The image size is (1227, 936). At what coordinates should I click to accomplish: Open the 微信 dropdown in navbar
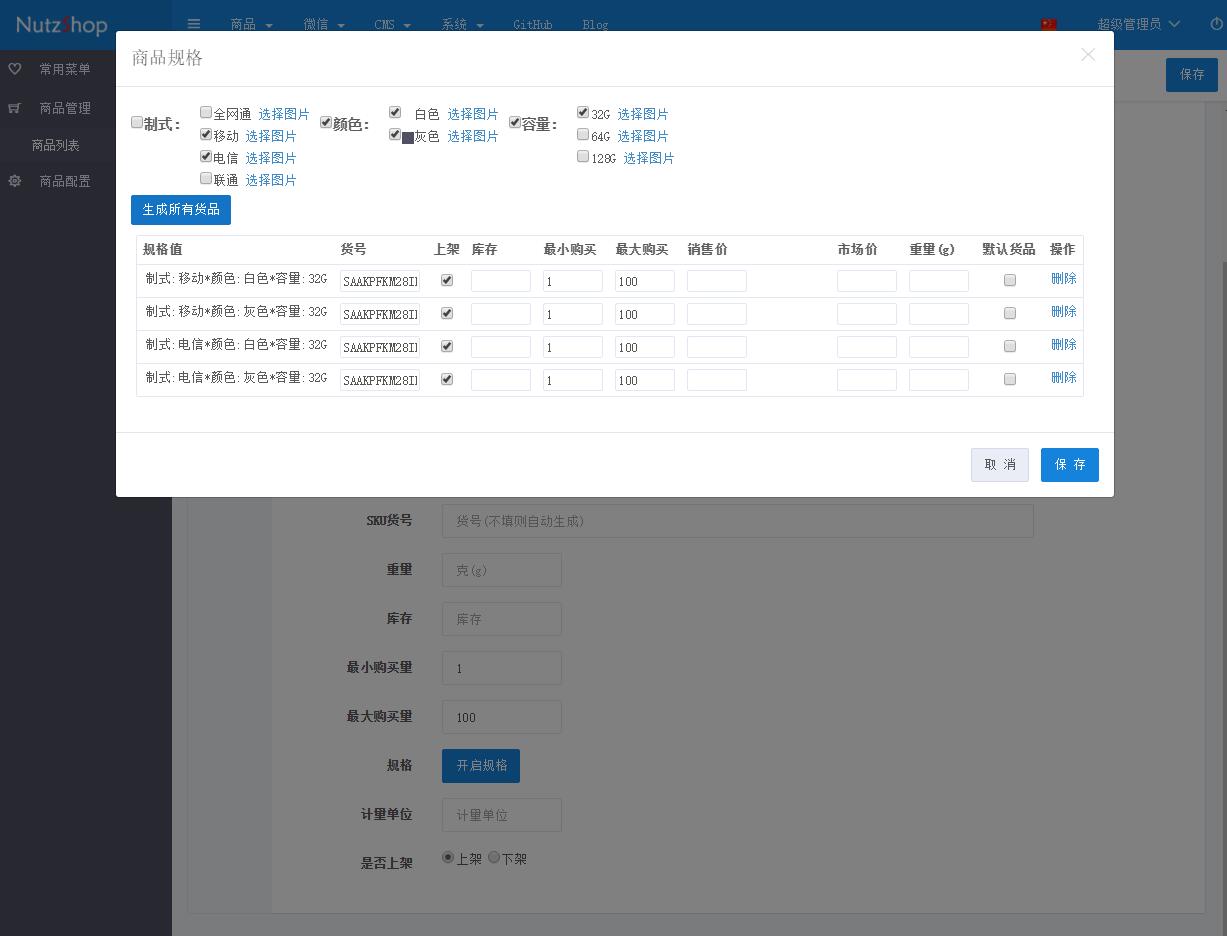[x=324, y=24]
